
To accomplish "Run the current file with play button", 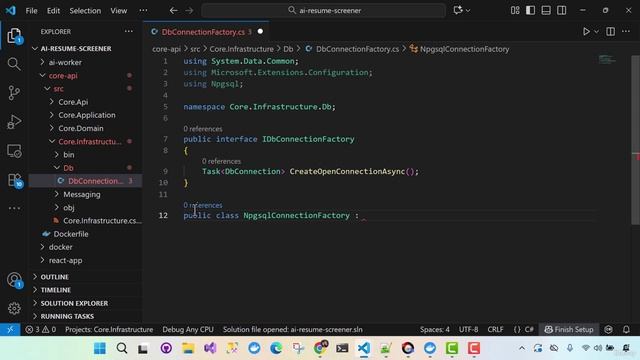I will 586,31.
